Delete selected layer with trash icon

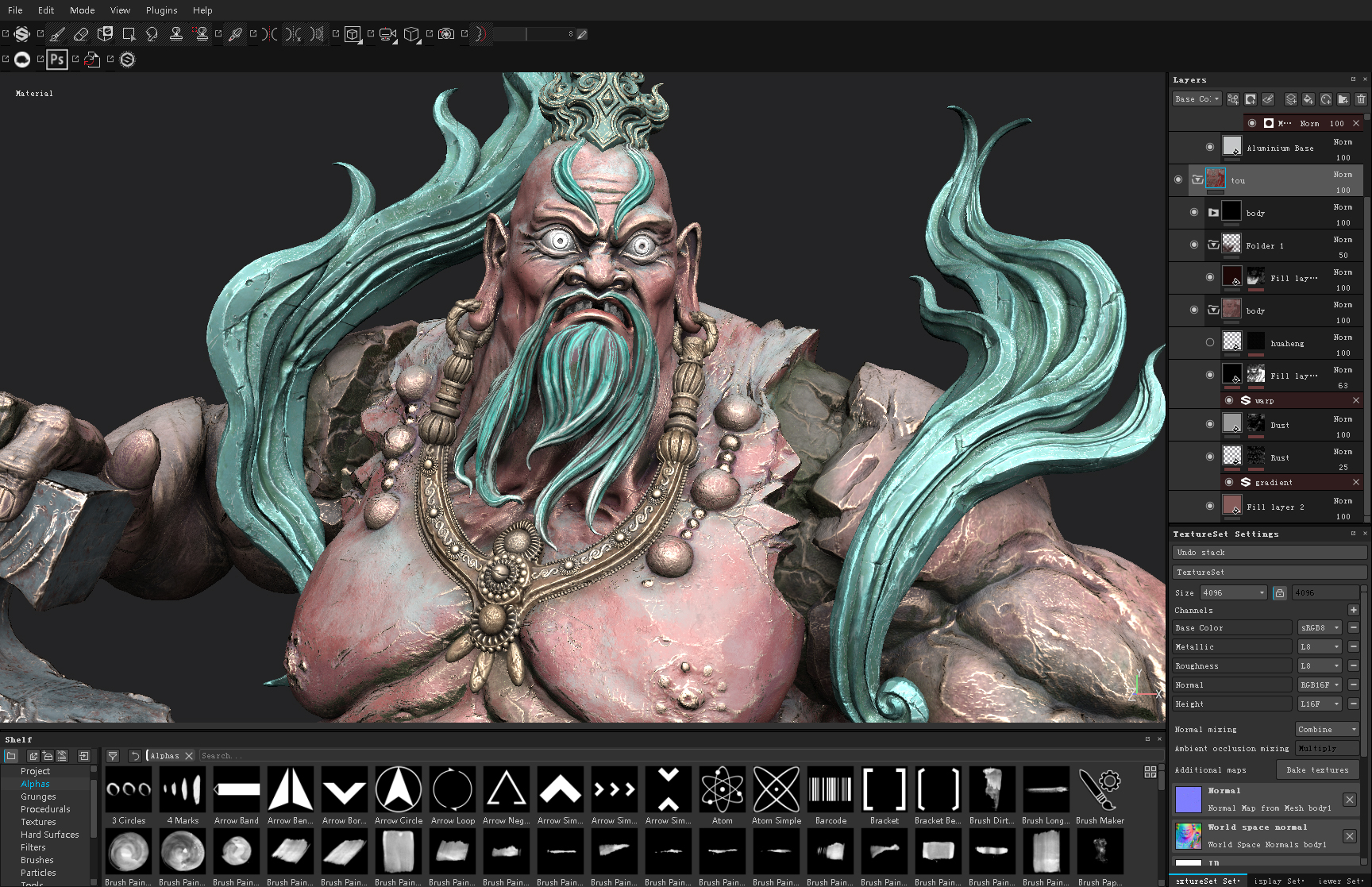pos(1361,99)
